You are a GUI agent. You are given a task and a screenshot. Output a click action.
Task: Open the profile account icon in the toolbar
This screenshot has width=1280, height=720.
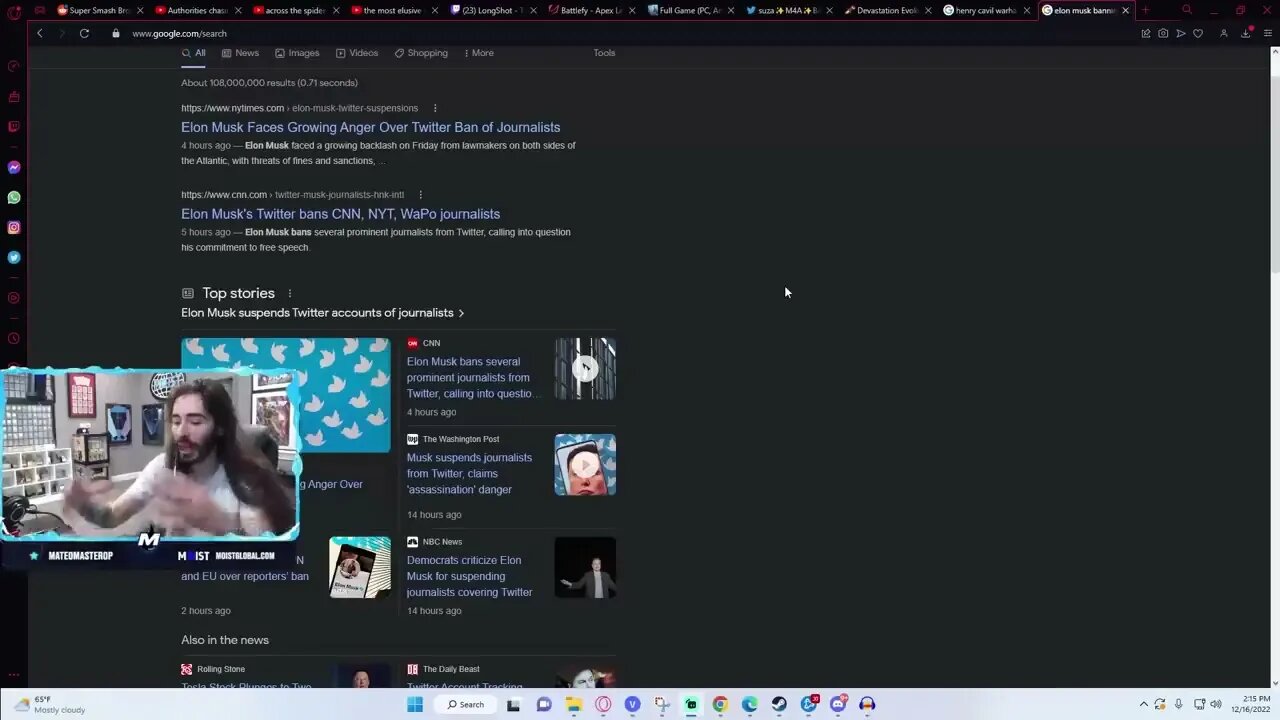(1223, 33)
